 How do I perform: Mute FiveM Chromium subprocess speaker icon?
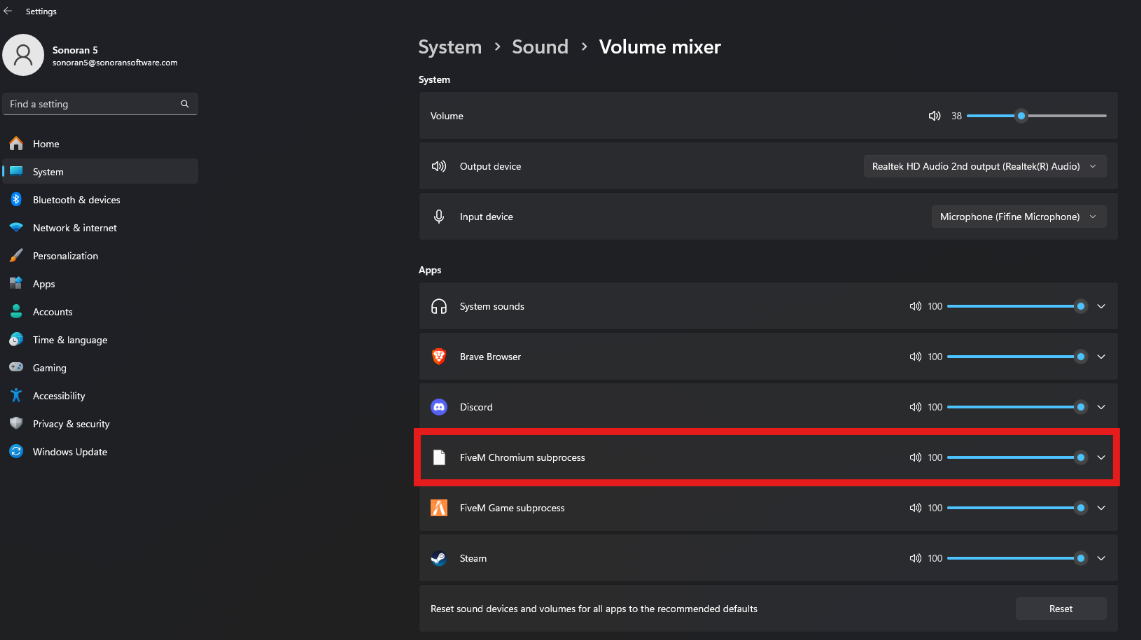click(x=915, y=457)
